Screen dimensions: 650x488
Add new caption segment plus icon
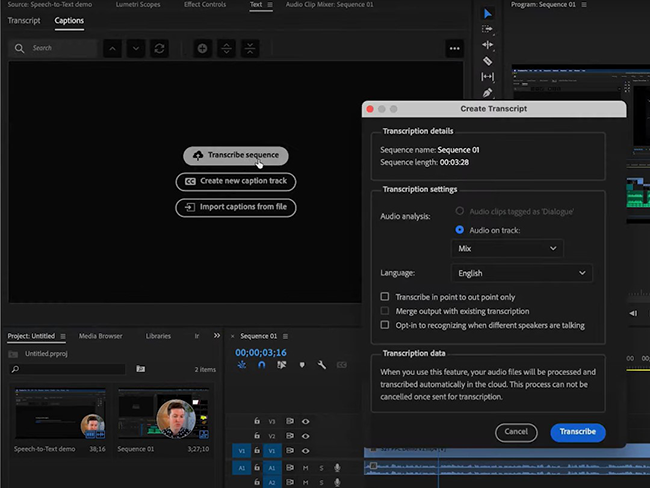[x=202, y=49]
